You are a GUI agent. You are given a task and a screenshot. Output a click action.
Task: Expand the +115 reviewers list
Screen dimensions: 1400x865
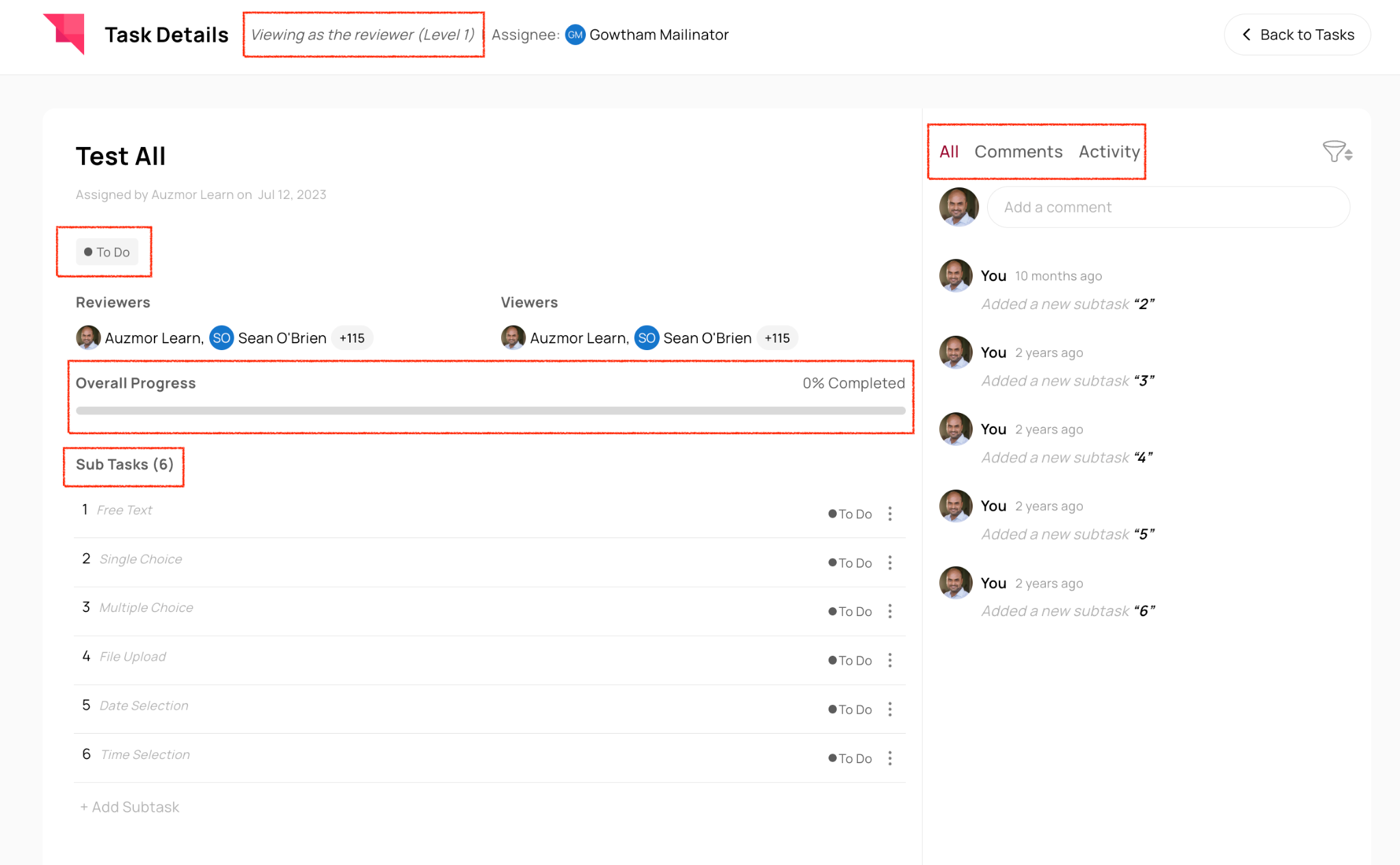352,338
